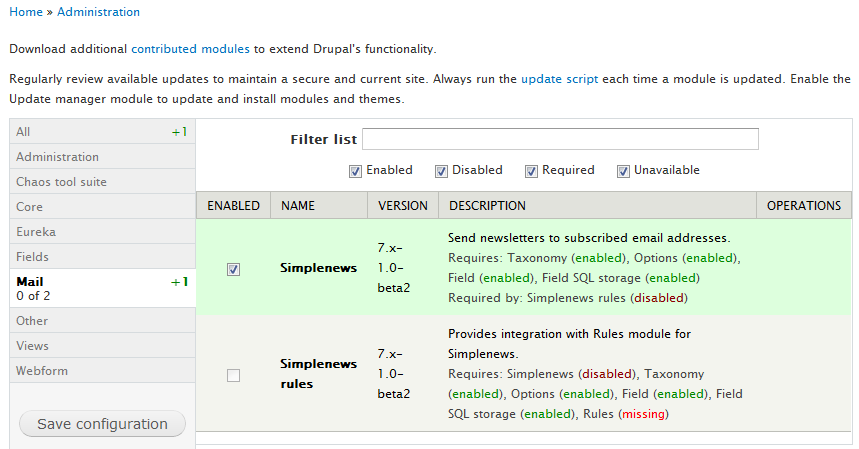Toggle the Unavailable filter checkbox
This screenshot has height=449, width=859.
pyautogui.click(x=623, y=171)
